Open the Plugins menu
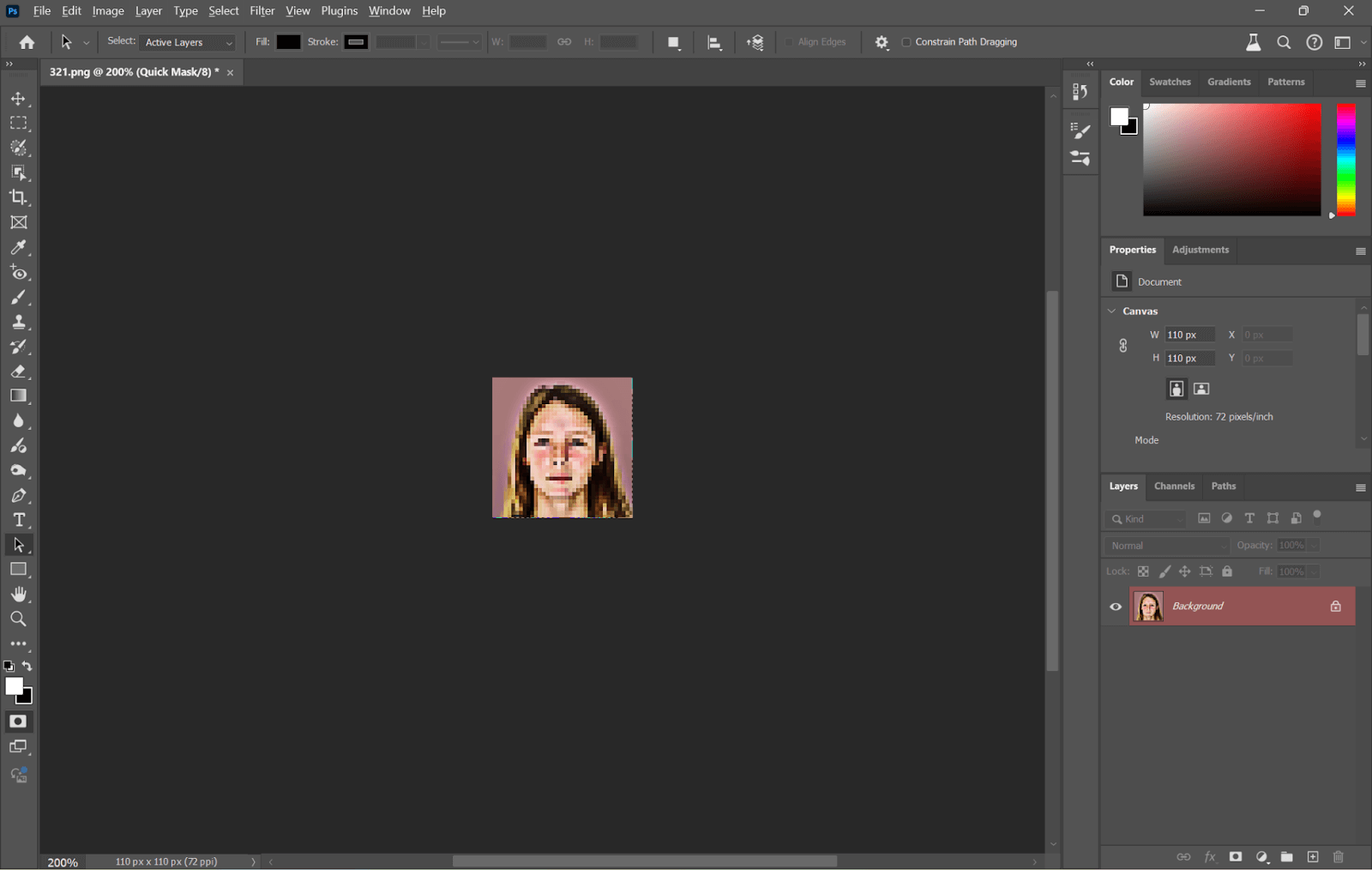Image resolution: width=1372 pixels, height=870 pixels. point(340,11)
